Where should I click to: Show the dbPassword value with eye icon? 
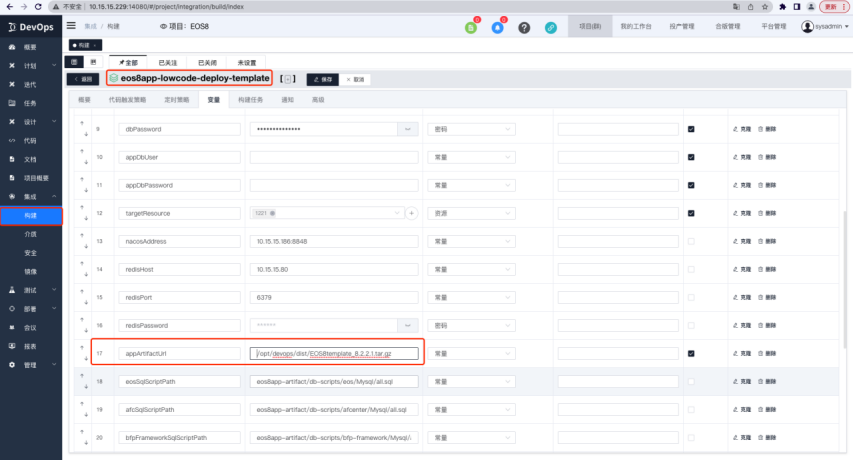(x=407, y=129)
